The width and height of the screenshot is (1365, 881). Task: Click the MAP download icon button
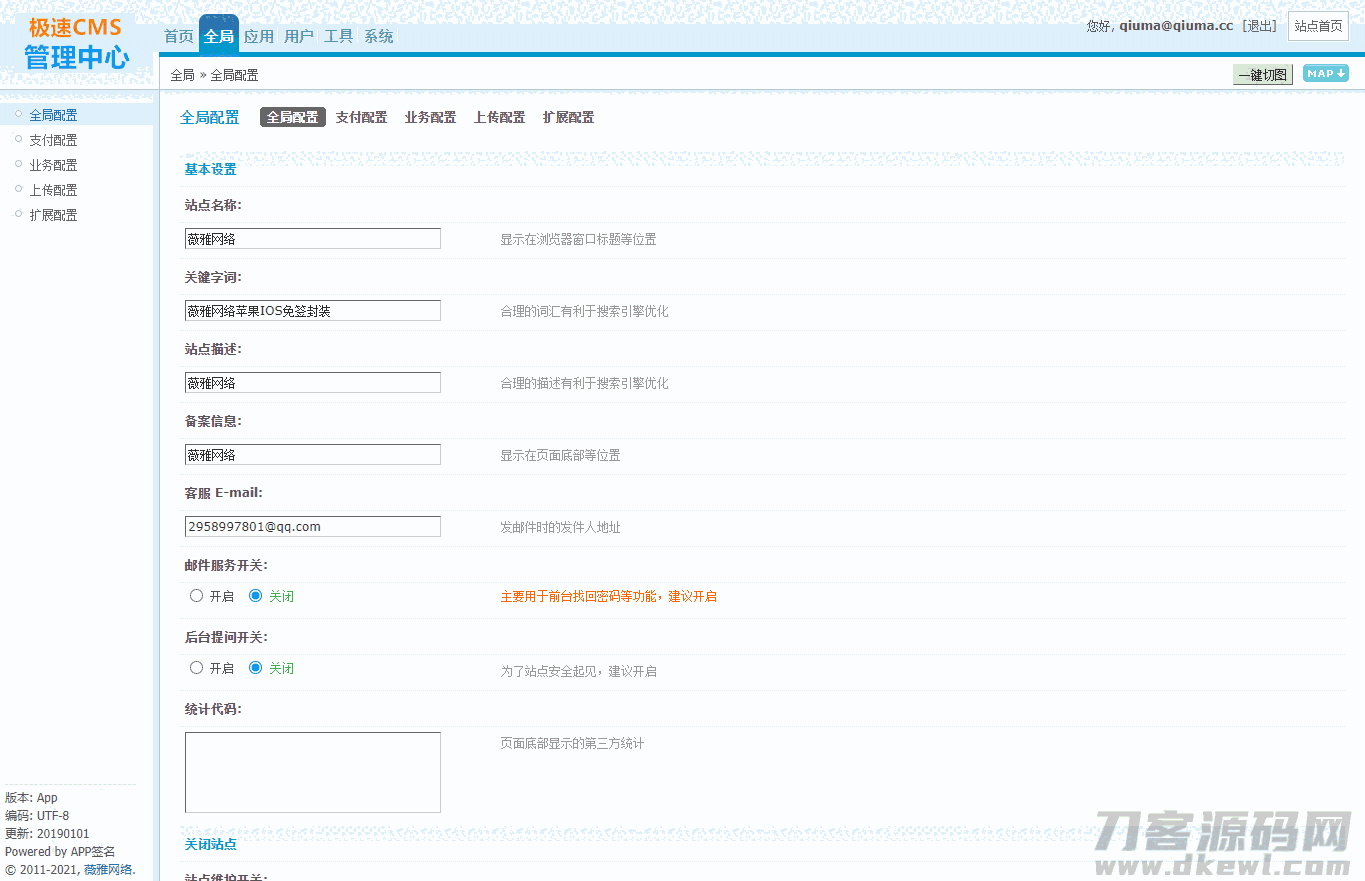pyautogui.click(x=1325, y=74)
